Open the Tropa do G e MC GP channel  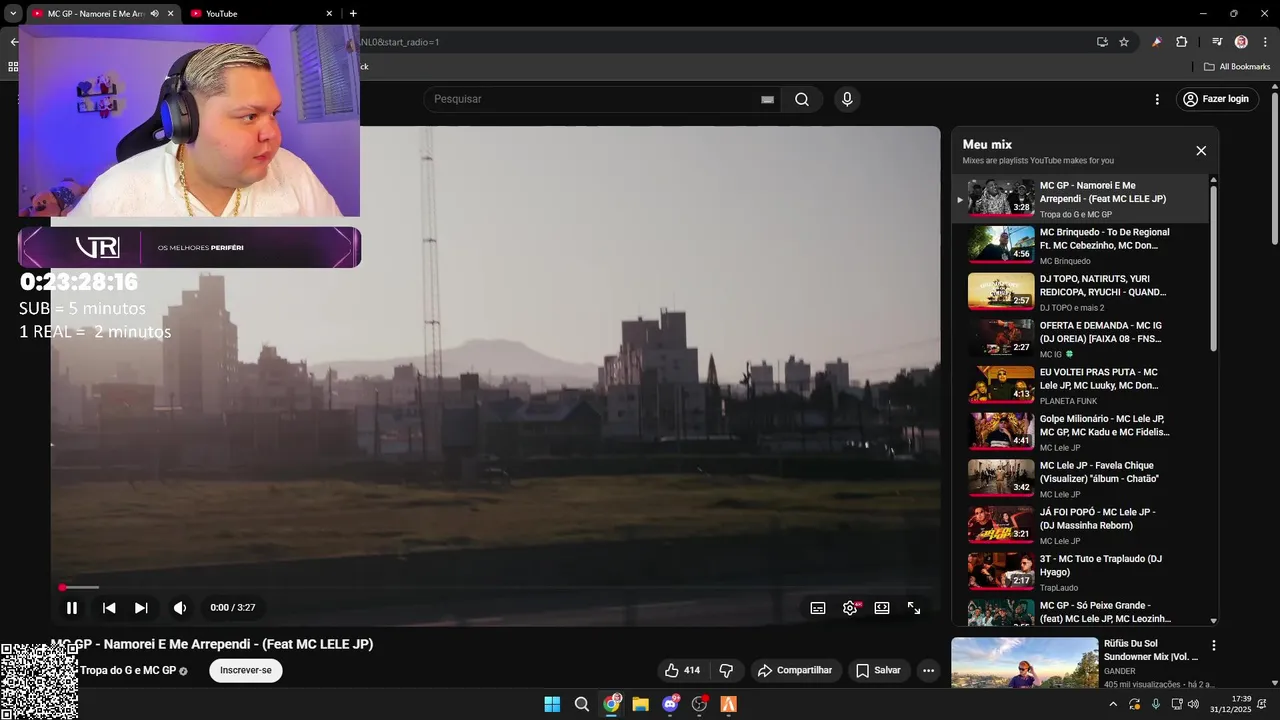click(128, 671)
